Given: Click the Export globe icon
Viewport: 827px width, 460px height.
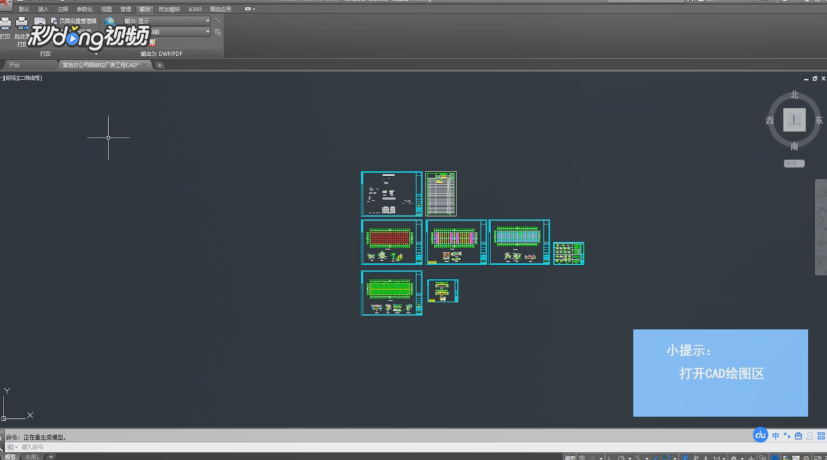Looking at the screenshot, I should click(109, 22).
